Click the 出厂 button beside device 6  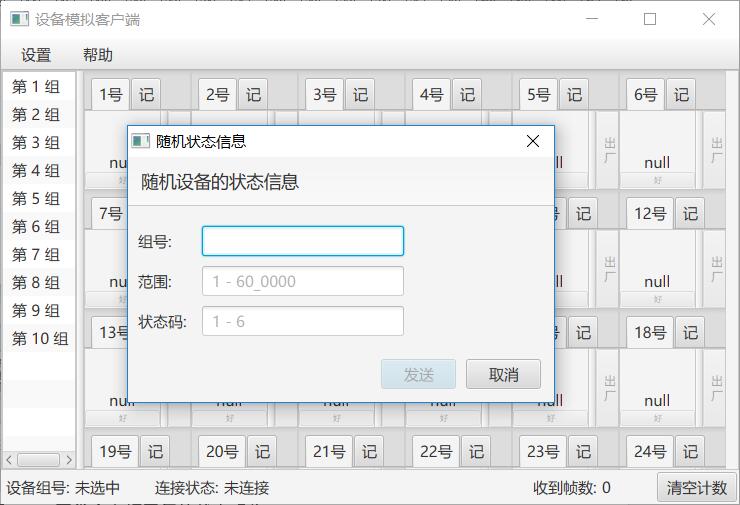click(x=715, y=150)
